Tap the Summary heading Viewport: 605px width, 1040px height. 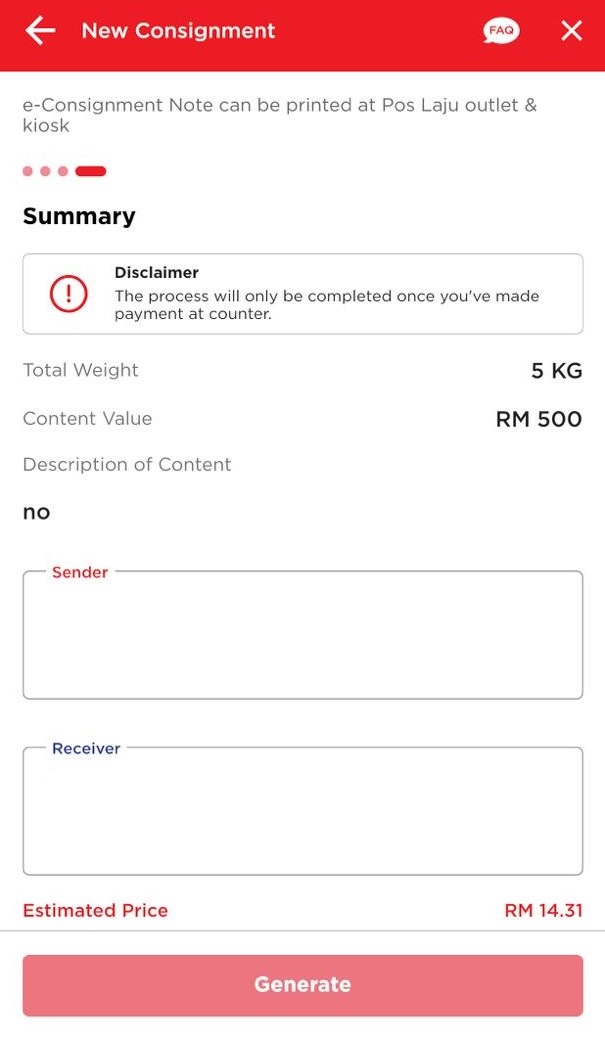pos(79,216)
